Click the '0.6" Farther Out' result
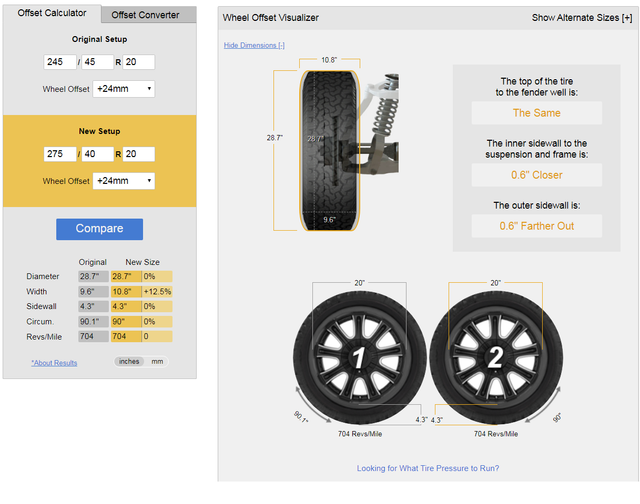Screen dimensions: 640x504 coord(537,226)
